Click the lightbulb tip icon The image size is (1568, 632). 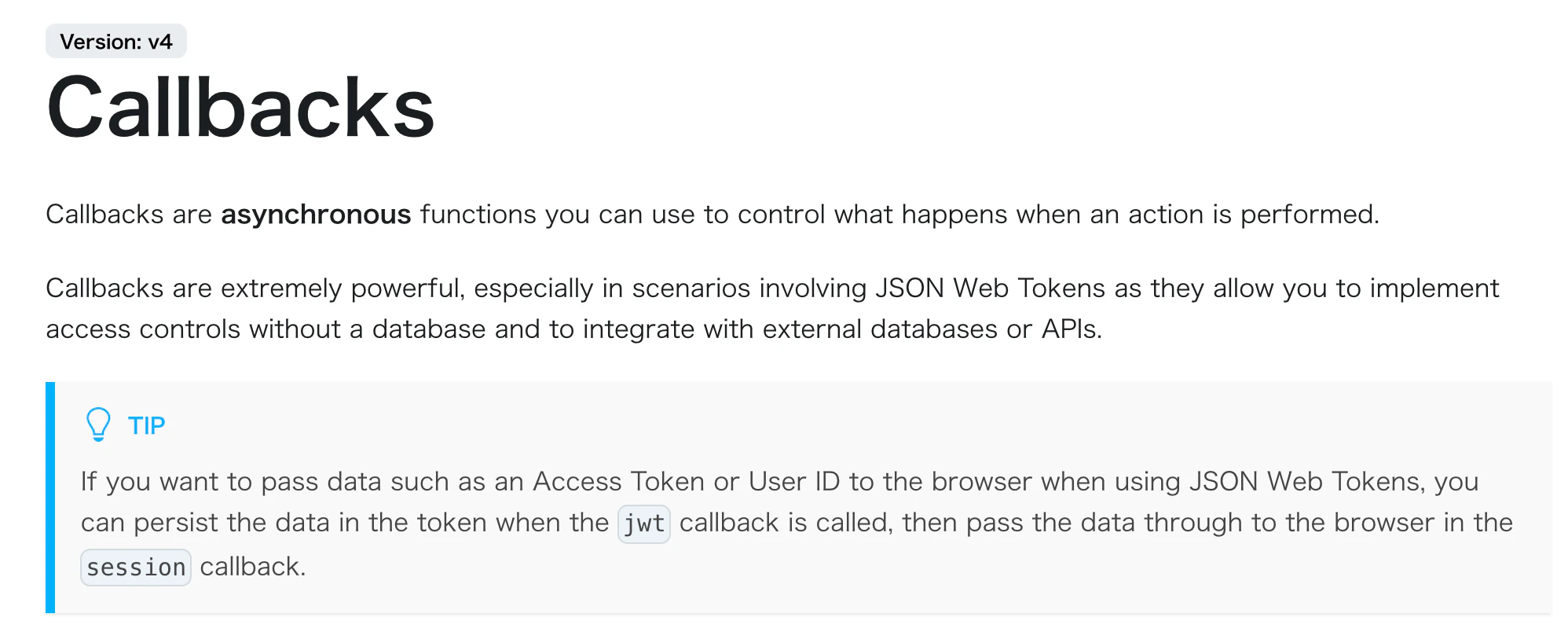click(x=98, y=424)
